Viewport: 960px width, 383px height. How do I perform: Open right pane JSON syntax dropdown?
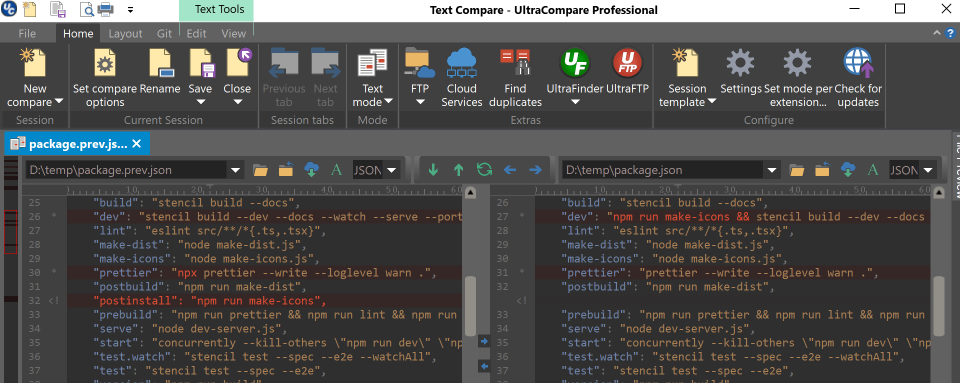click(929, 170)
